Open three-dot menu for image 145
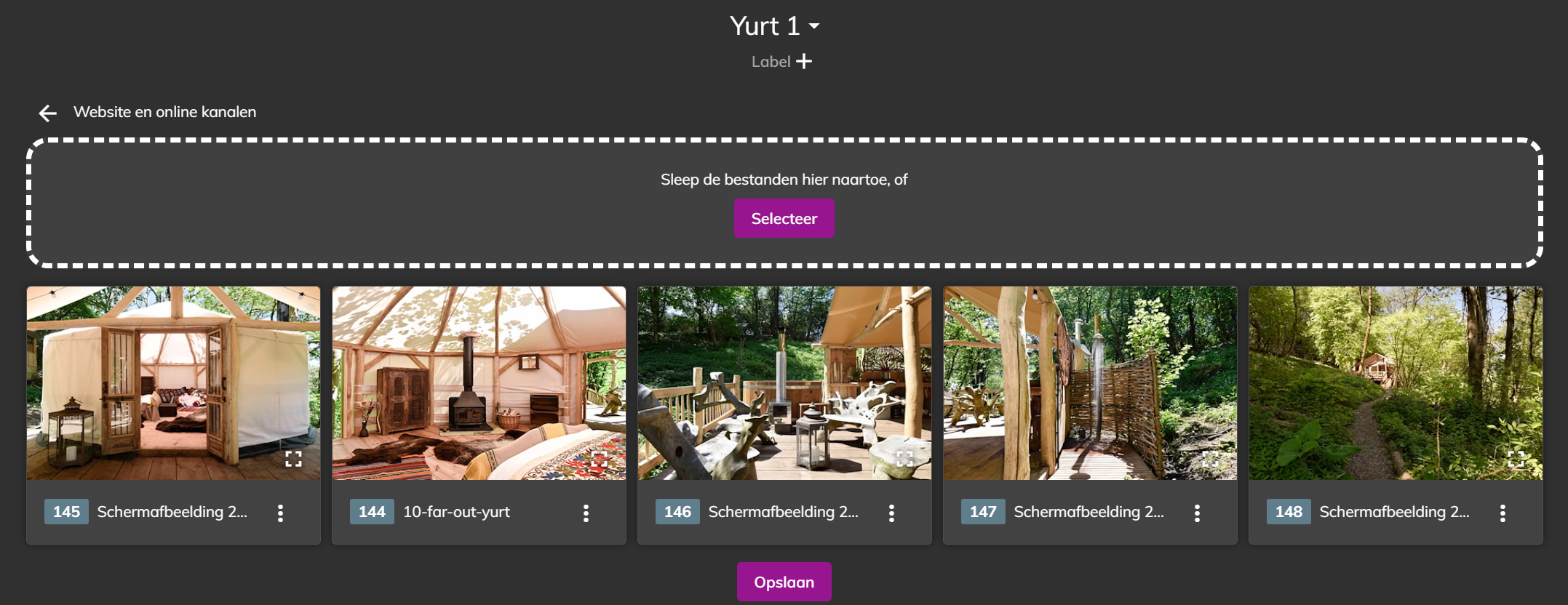1568x605 pixels. click(x=280, y=513)
